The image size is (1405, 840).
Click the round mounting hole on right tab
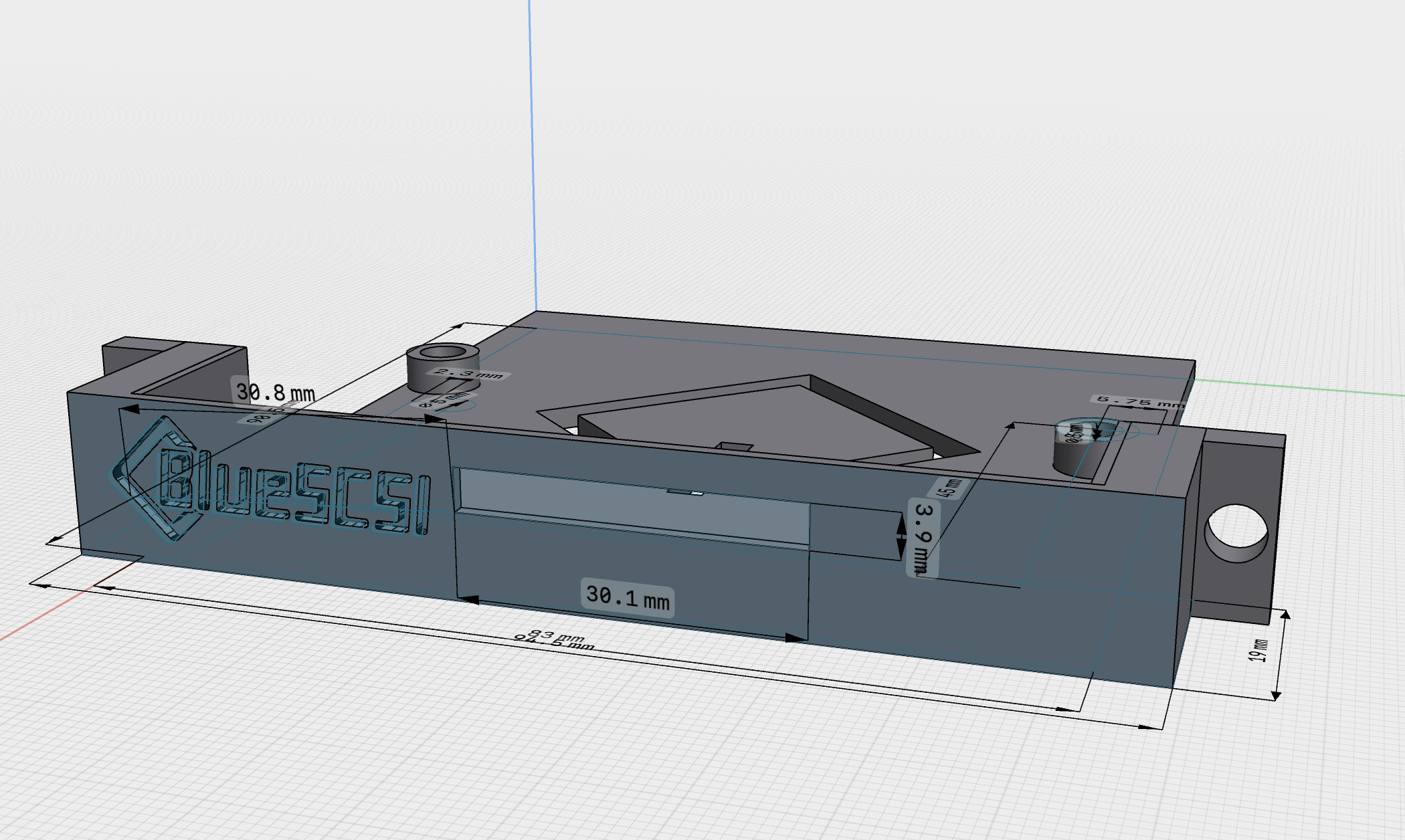(x=1236, y=533)
